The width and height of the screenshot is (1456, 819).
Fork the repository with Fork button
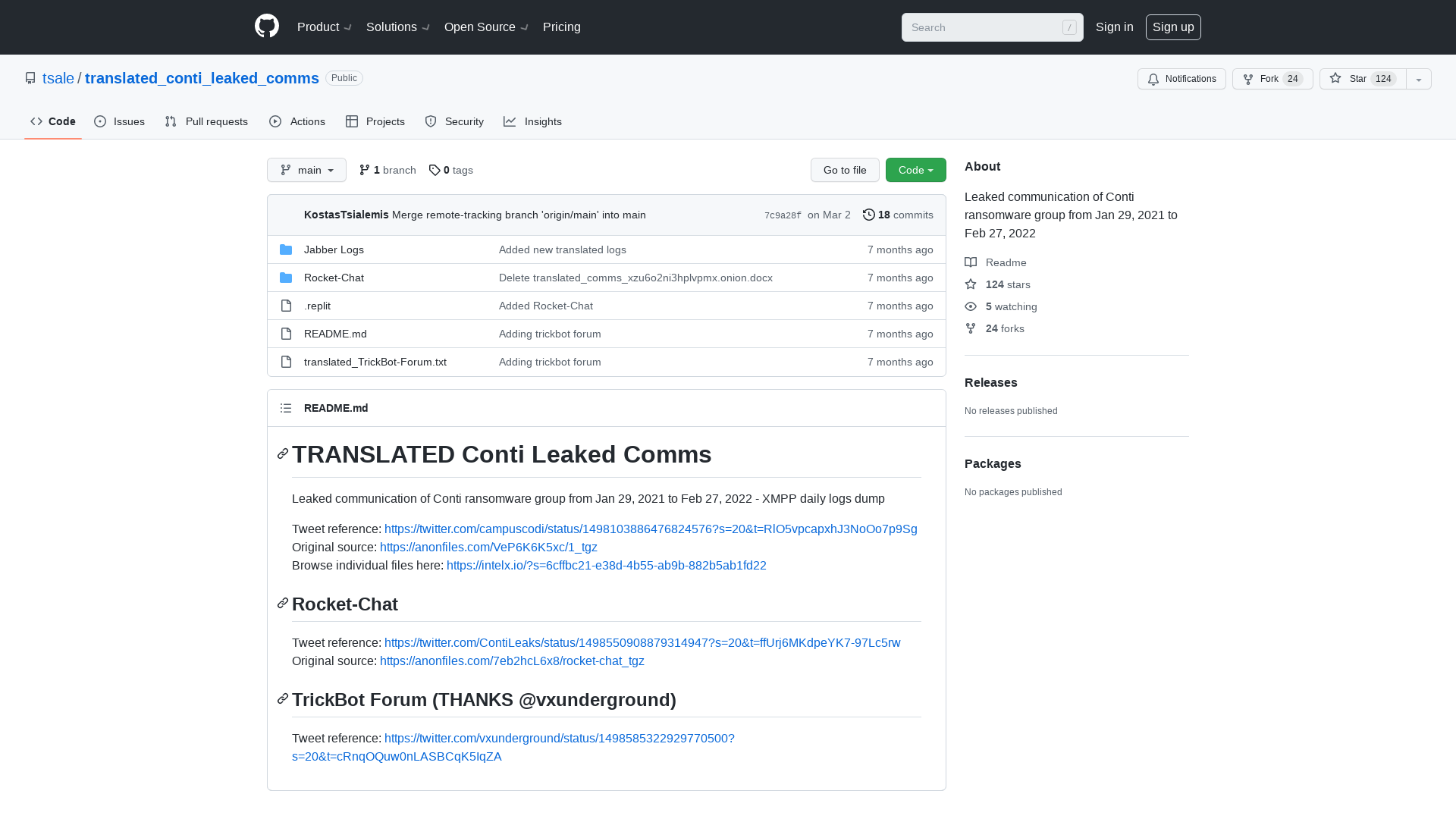coord(1272,79)
